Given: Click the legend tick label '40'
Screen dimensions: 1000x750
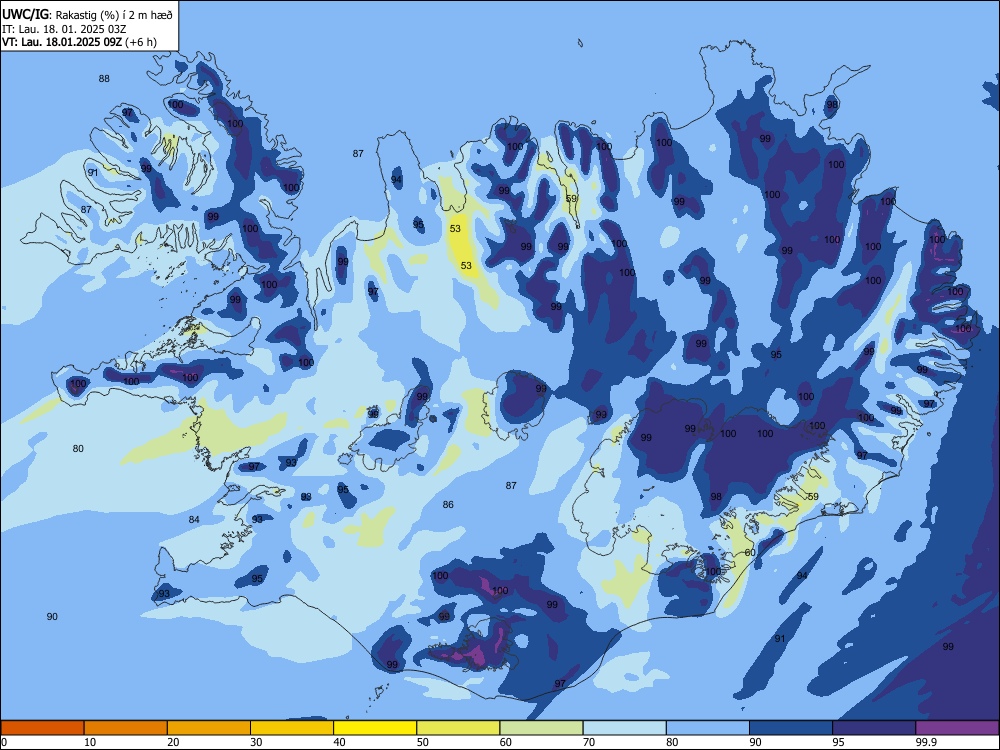Looking at the screenshot, I should click(339, 742).
